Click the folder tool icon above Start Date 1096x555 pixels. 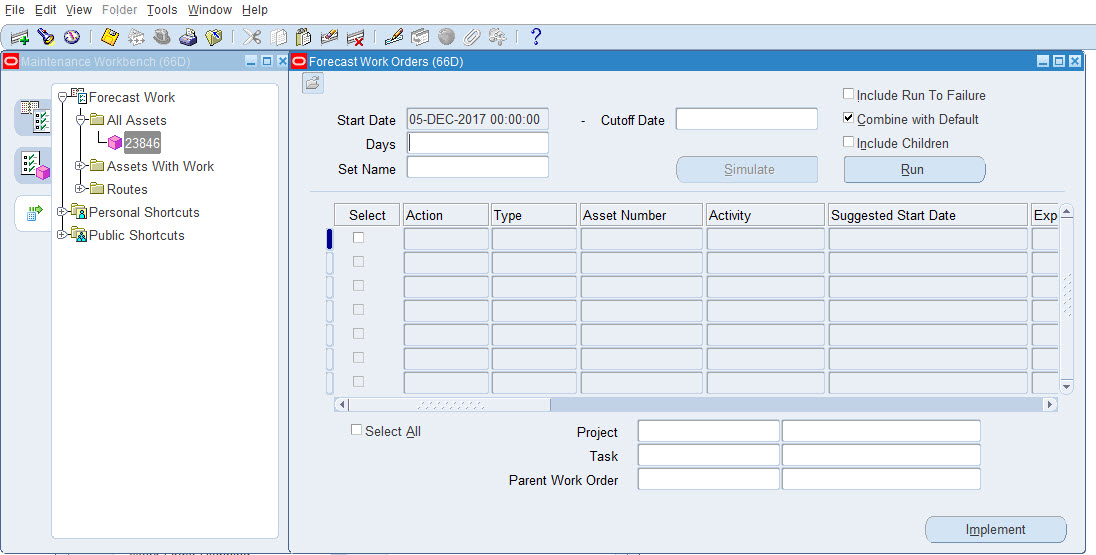(312, 83)
